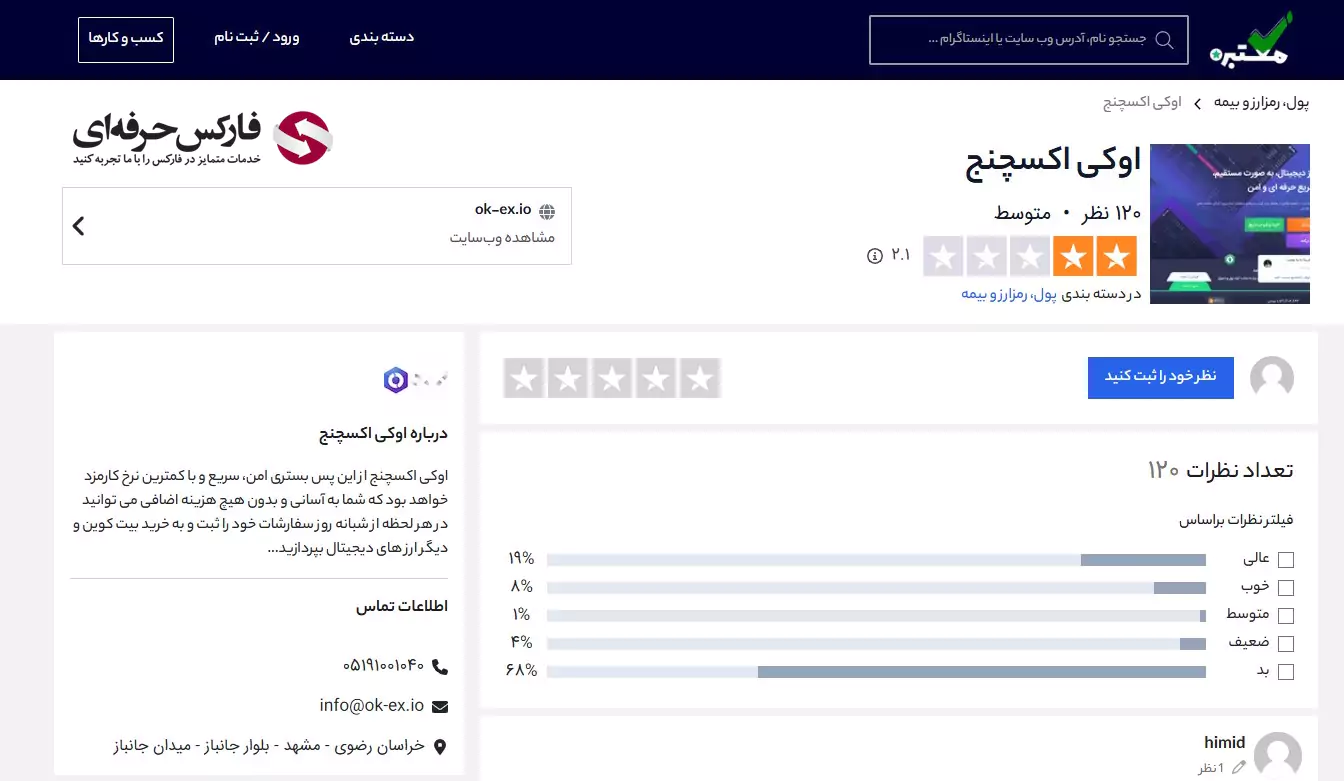Click the پول، رمزارز و بیمه breadcrumb link
This screenshot has width=1344, height=781.
tap(1261, 103)
